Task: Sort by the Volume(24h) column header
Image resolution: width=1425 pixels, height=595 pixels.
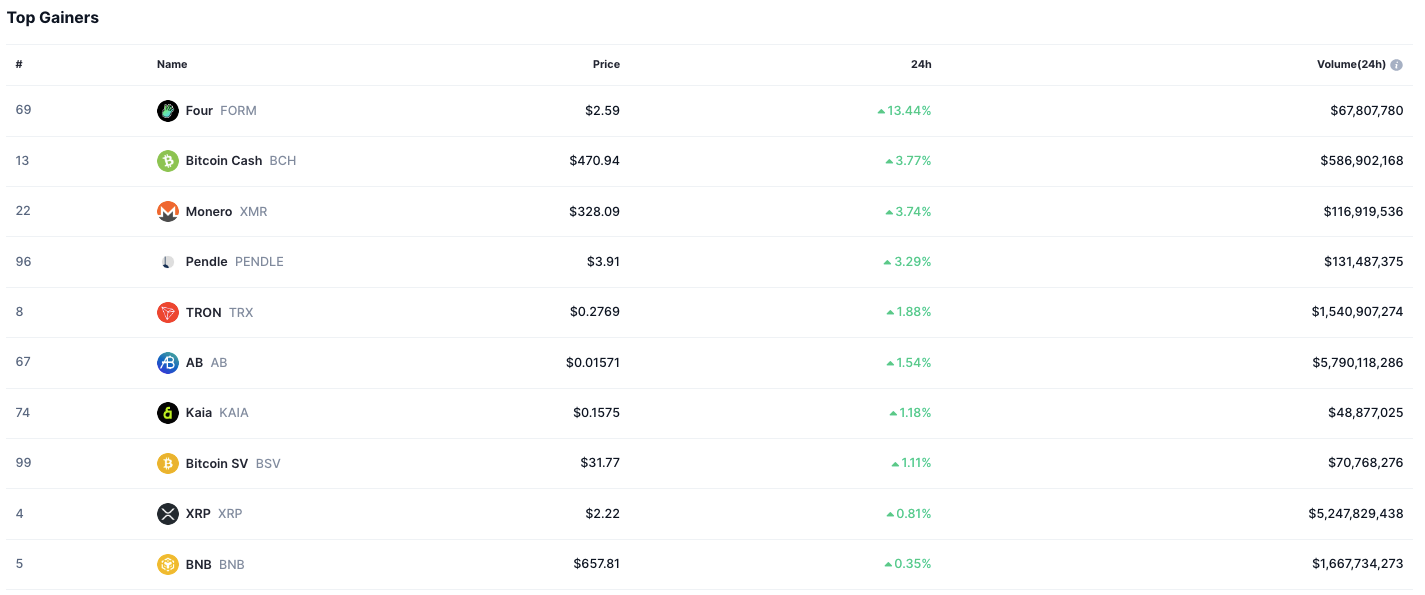Action: [1351, 65]
